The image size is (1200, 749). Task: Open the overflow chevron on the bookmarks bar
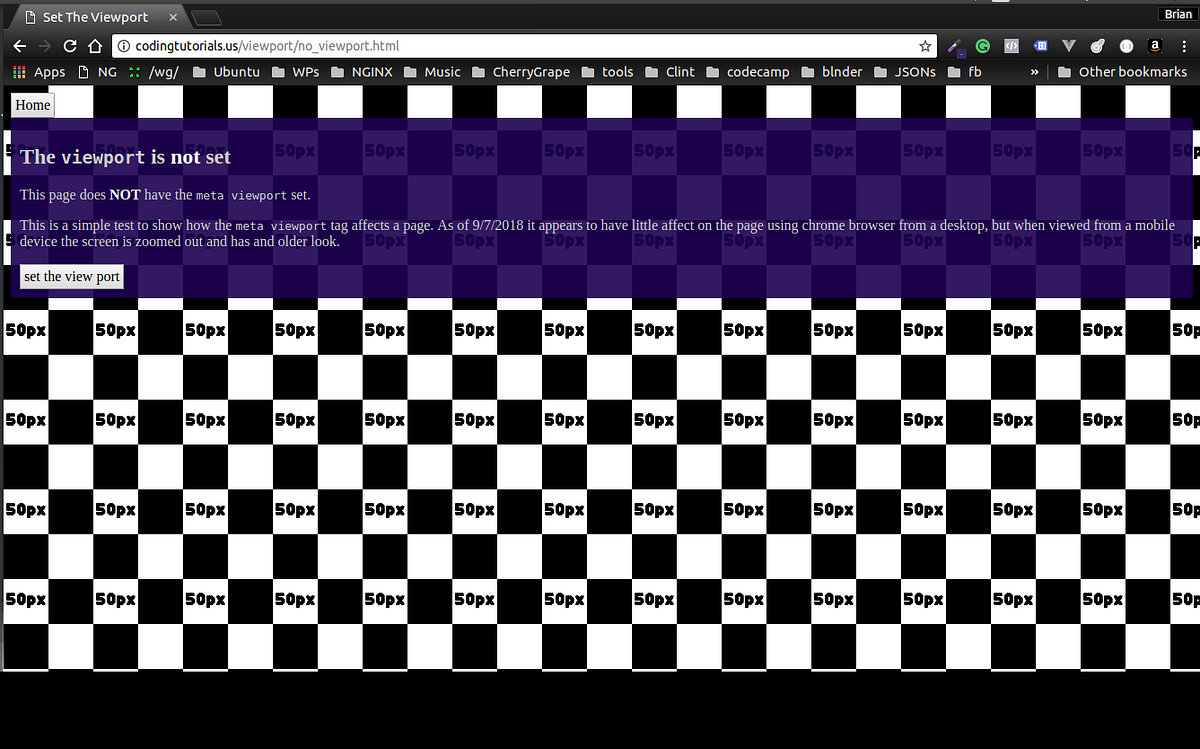(x=1034, y=71)
